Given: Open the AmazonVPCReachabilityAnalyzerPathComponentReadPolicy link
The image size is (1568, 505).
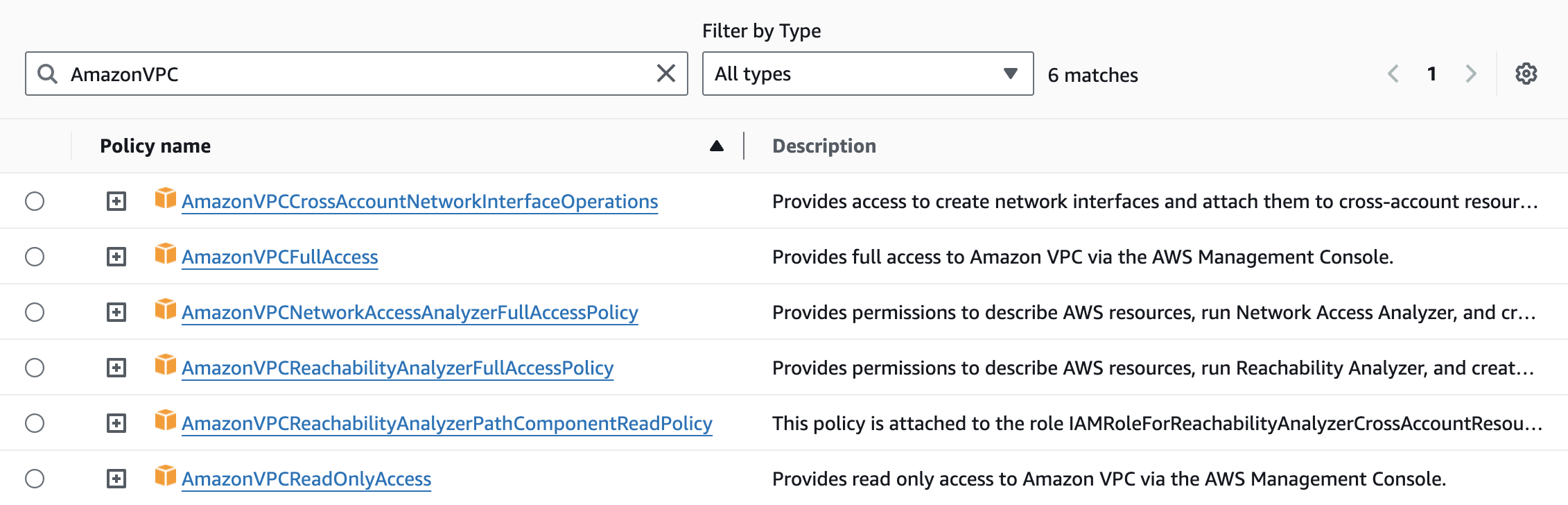Looking at the screenshot, I should click(x=447, y=424).
